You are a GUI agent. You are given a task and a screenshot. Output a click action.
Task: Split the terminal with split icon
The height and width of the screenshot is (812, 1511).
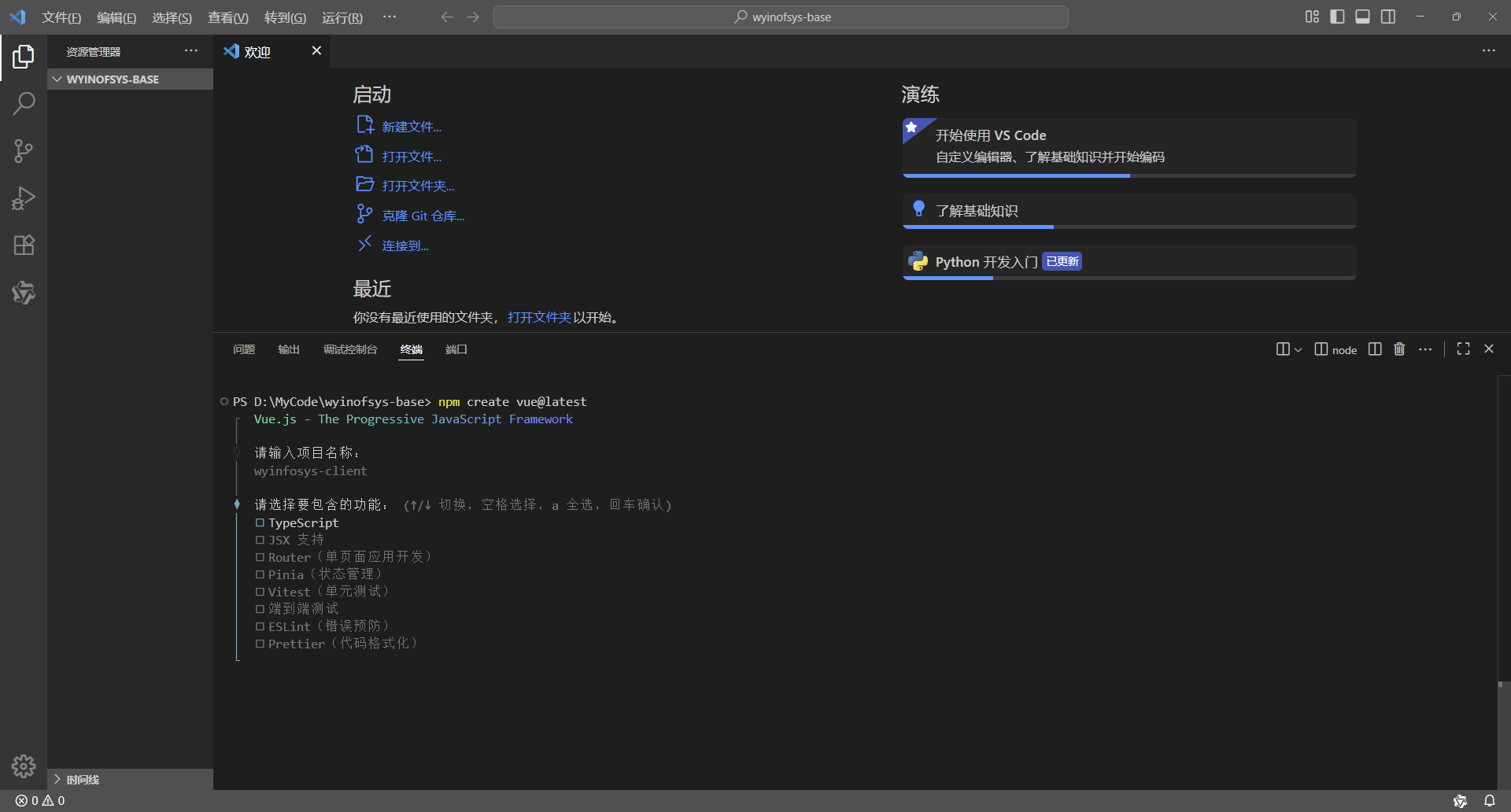[x=1375, y=349]
